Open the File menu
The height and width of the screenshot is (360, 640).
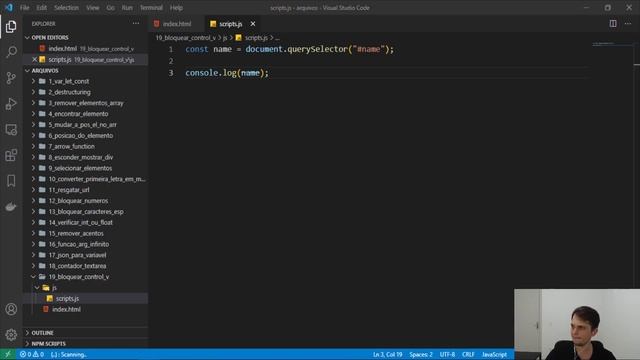click(24, 8)
